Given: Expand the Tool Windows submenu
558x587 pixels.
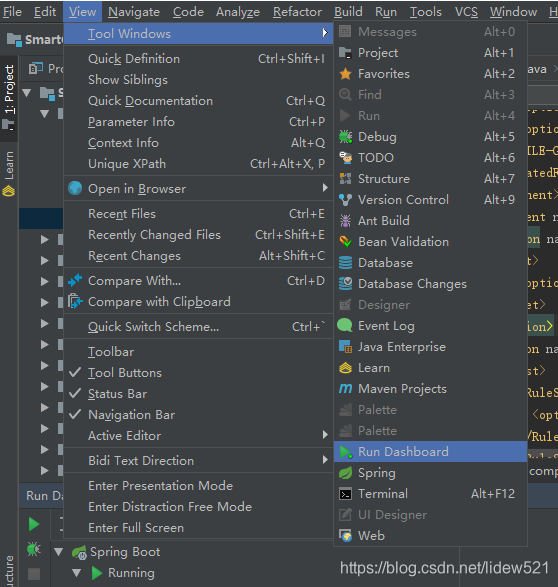Looking at the screenshot, I should tap(198, 34).
